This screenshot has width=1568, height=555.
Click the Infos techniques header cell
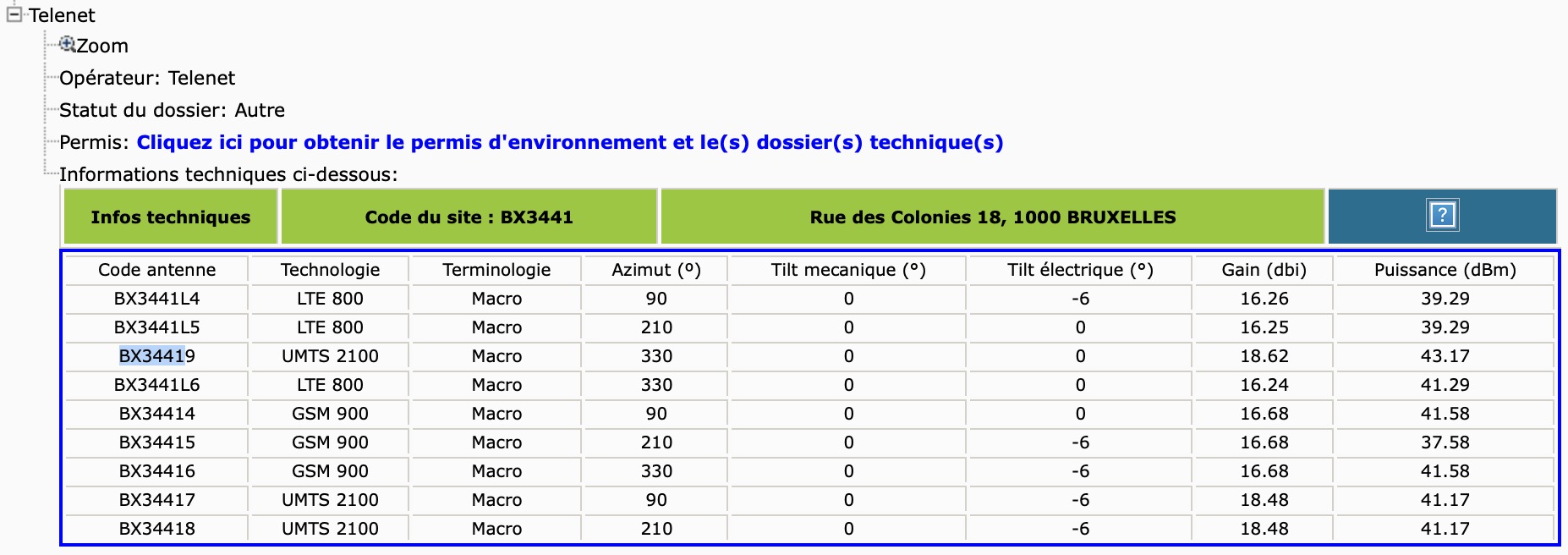click(x=171, y=217)
